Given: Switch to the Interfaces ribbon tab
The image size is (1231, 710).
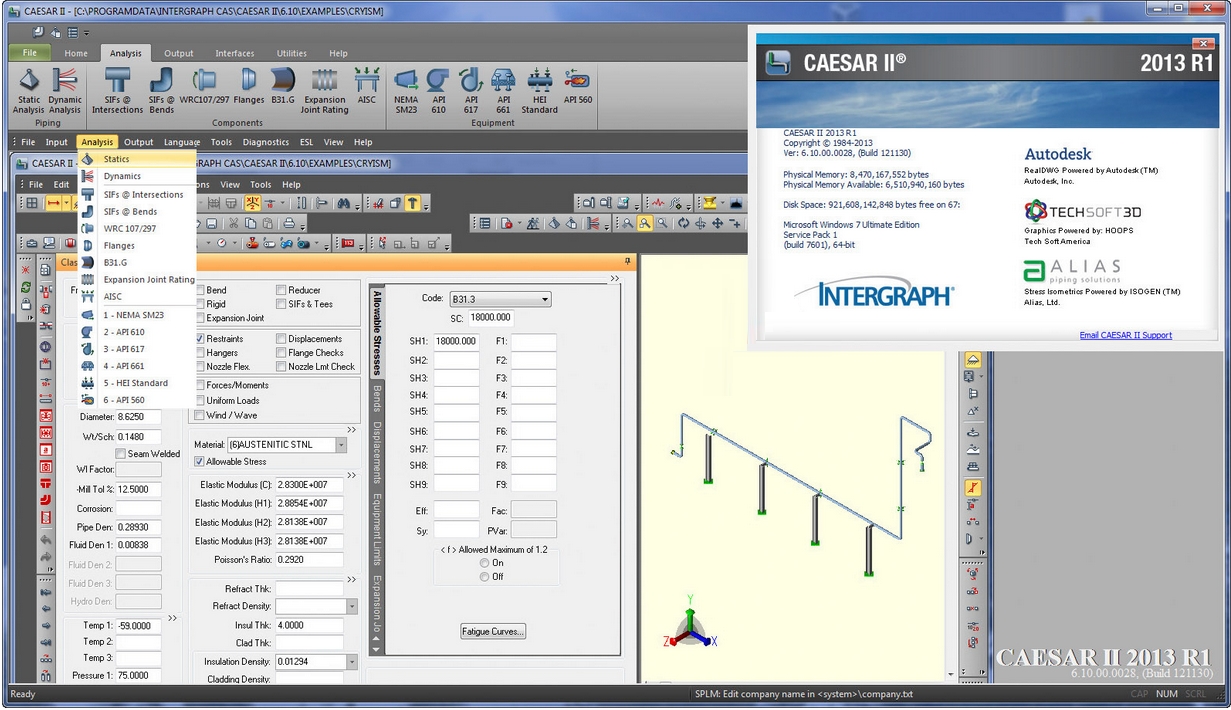Looking at the screenshot, I should [235, 53].
